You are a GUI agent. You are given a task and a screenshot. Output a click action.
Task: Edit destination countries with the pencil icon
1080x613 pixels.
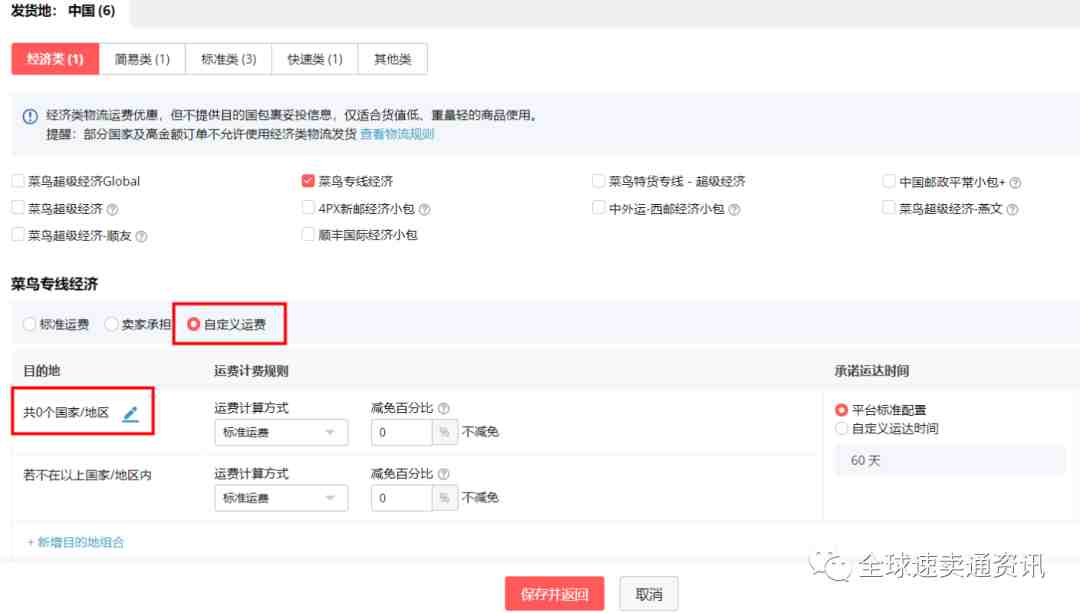tap(130, 414)
